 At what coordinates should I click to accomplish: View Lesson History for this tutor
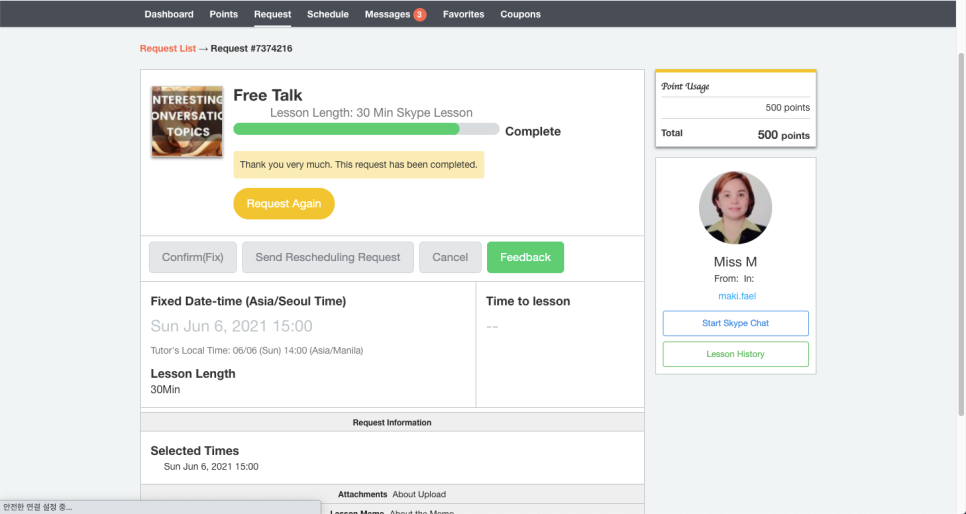[x=735, y=354]
